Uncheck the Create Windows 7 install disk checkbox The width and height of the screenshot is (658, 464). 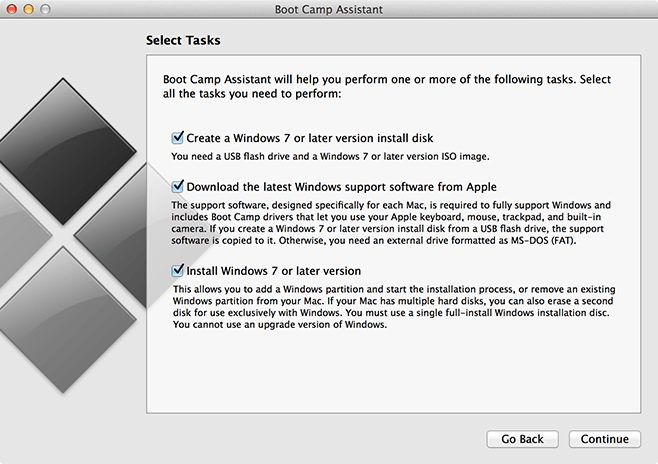pyautogui.click(x=178, y=138)
